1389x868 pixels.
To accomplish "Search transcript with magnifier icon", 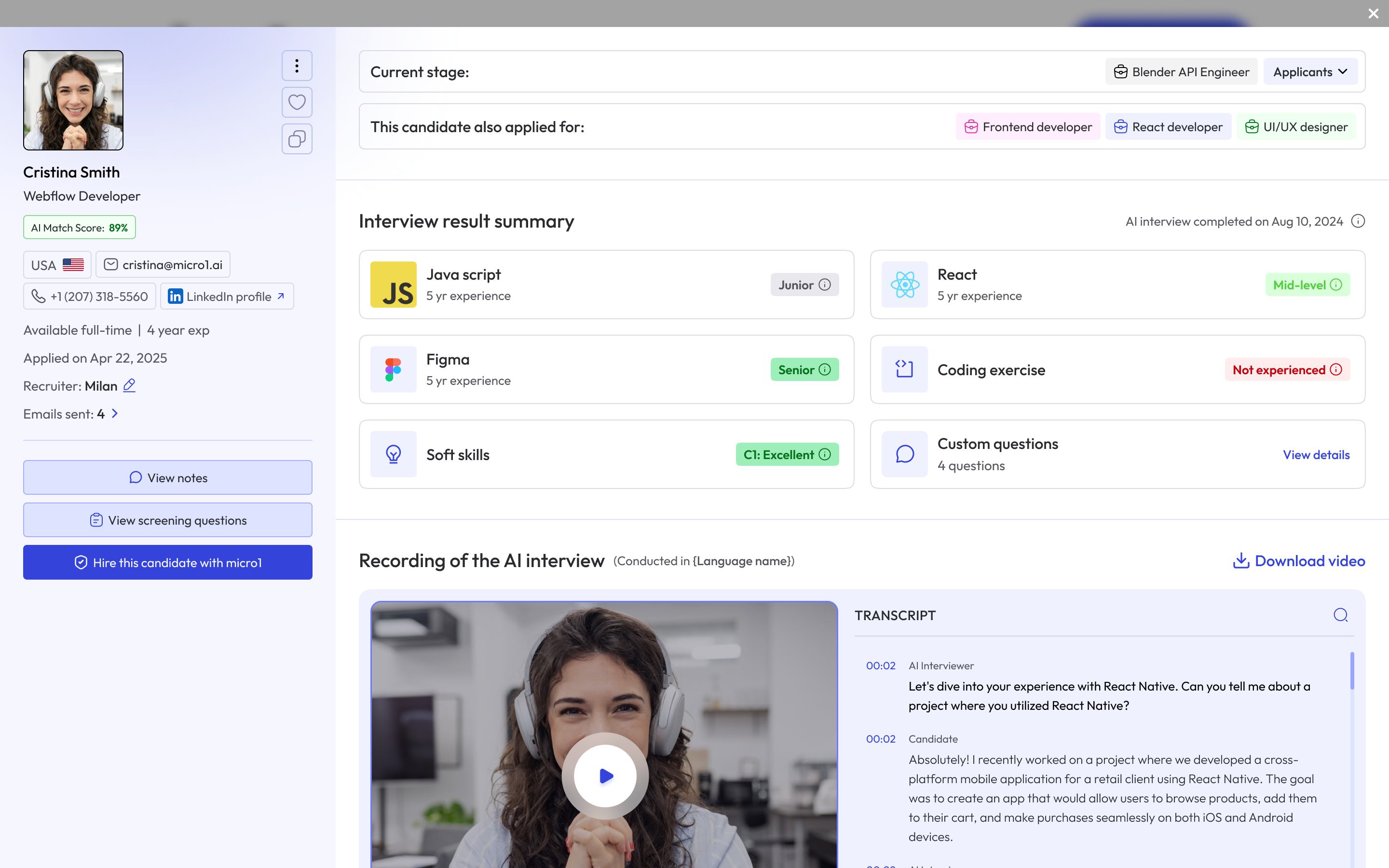I will click(1340, 615).
